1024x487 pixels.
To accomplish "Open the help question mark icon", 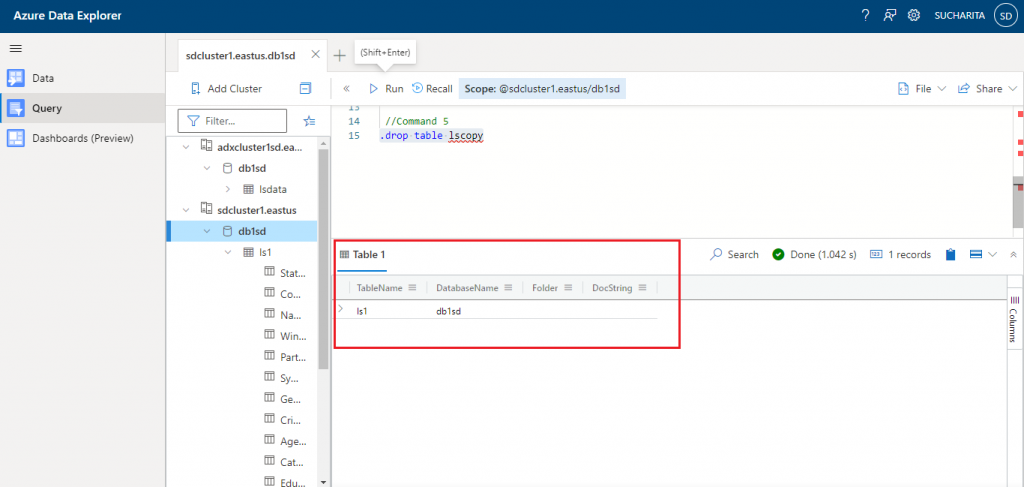I will pos(865,16).
